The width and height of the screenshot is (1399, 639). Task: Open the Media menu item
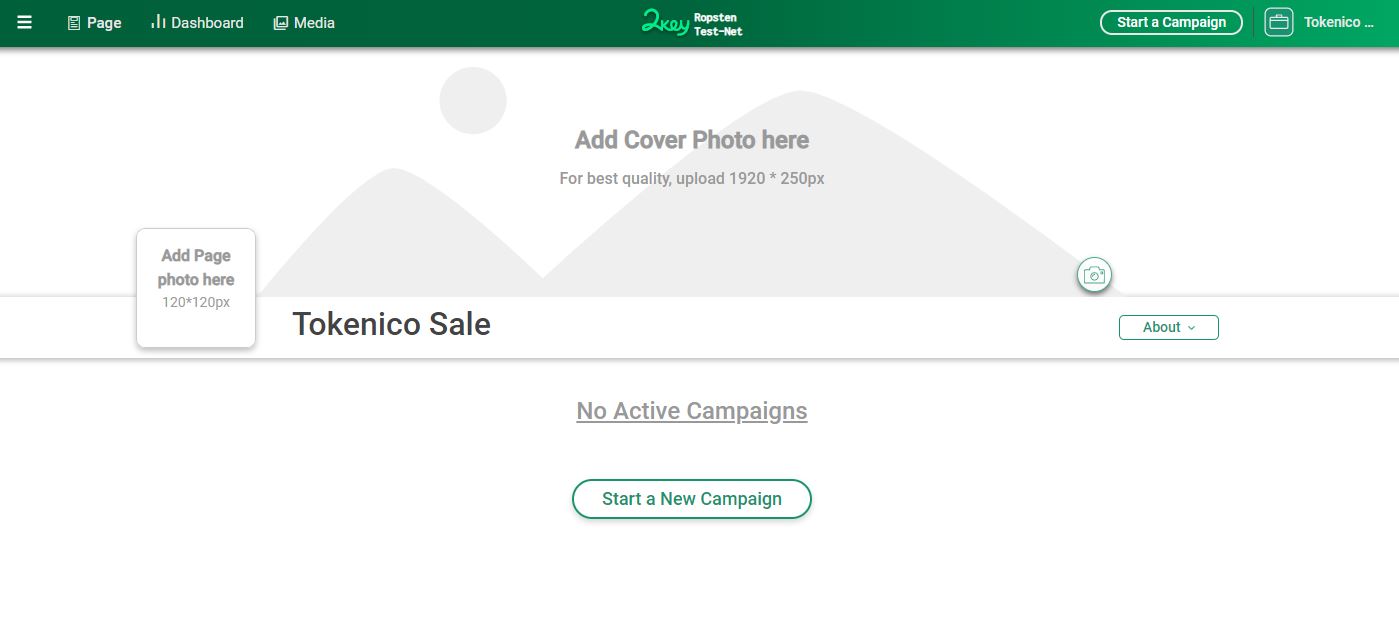[x=304, y=23]
